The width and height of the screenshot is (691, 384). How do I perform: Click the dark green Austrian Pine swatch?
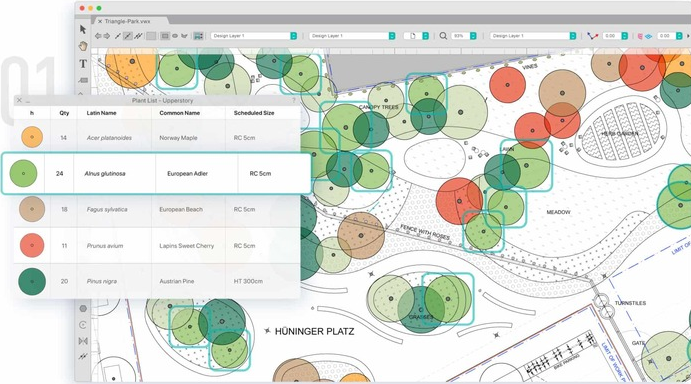[x=32, y=281]
